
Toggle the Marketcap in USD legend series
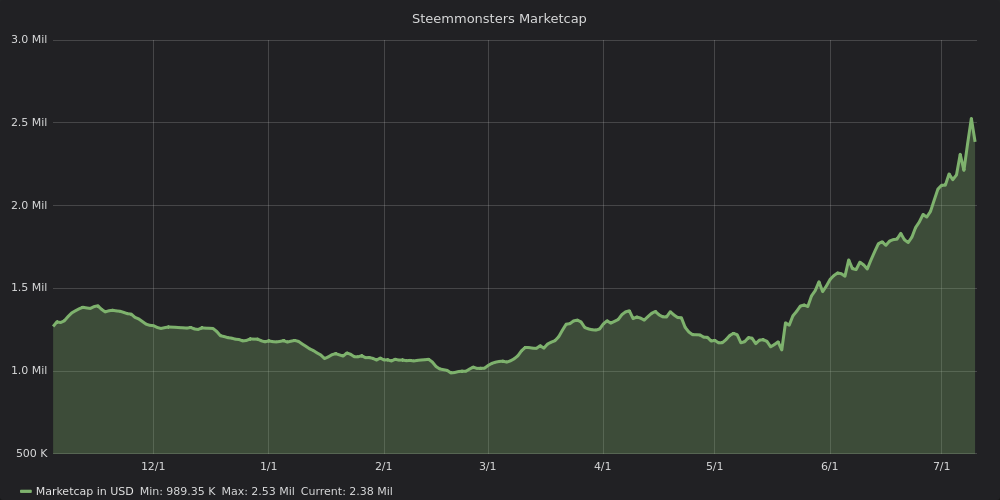(x=84, y=492)
